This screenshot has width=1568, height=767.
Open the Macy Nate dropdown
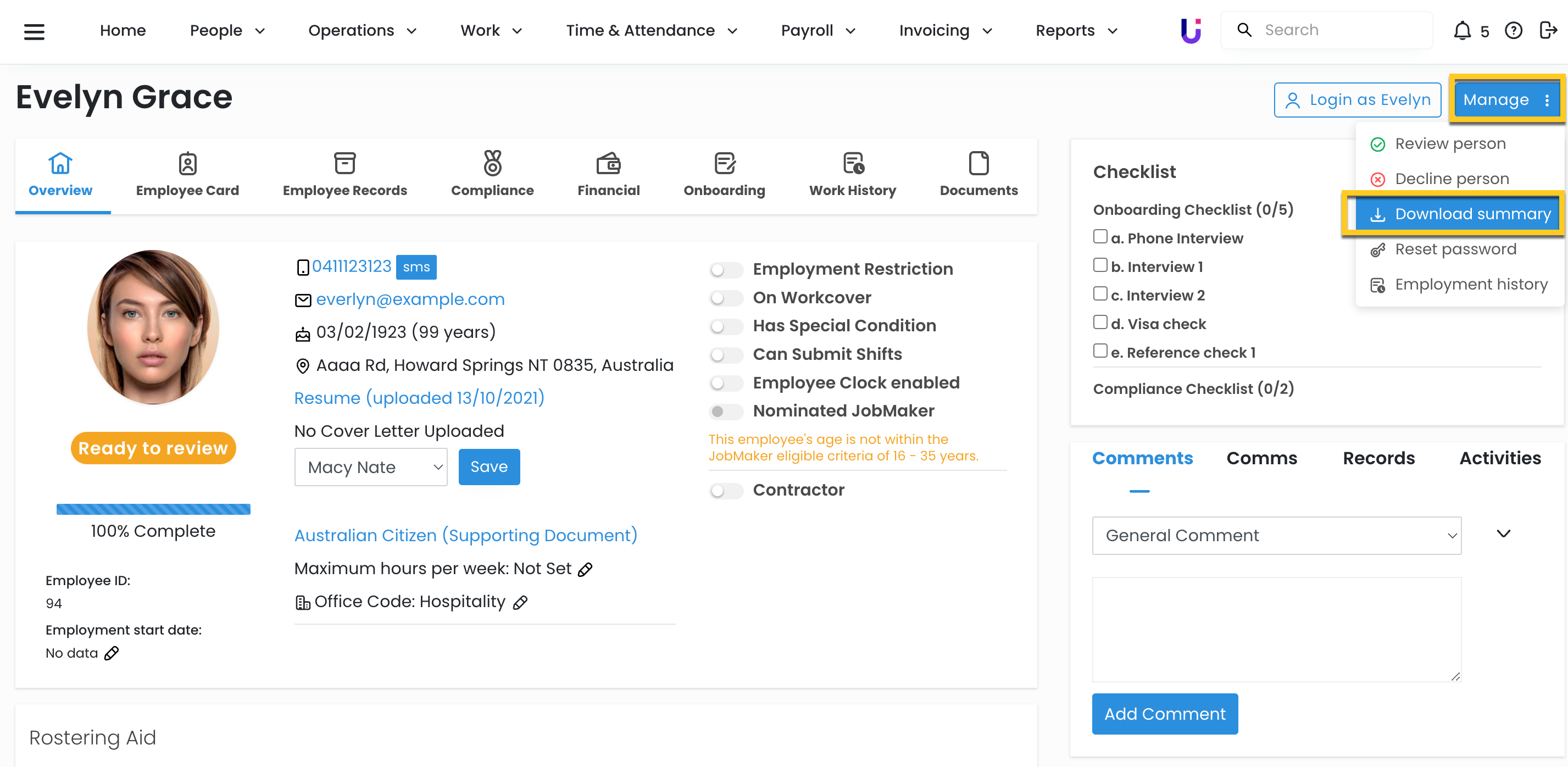[371, 467]
